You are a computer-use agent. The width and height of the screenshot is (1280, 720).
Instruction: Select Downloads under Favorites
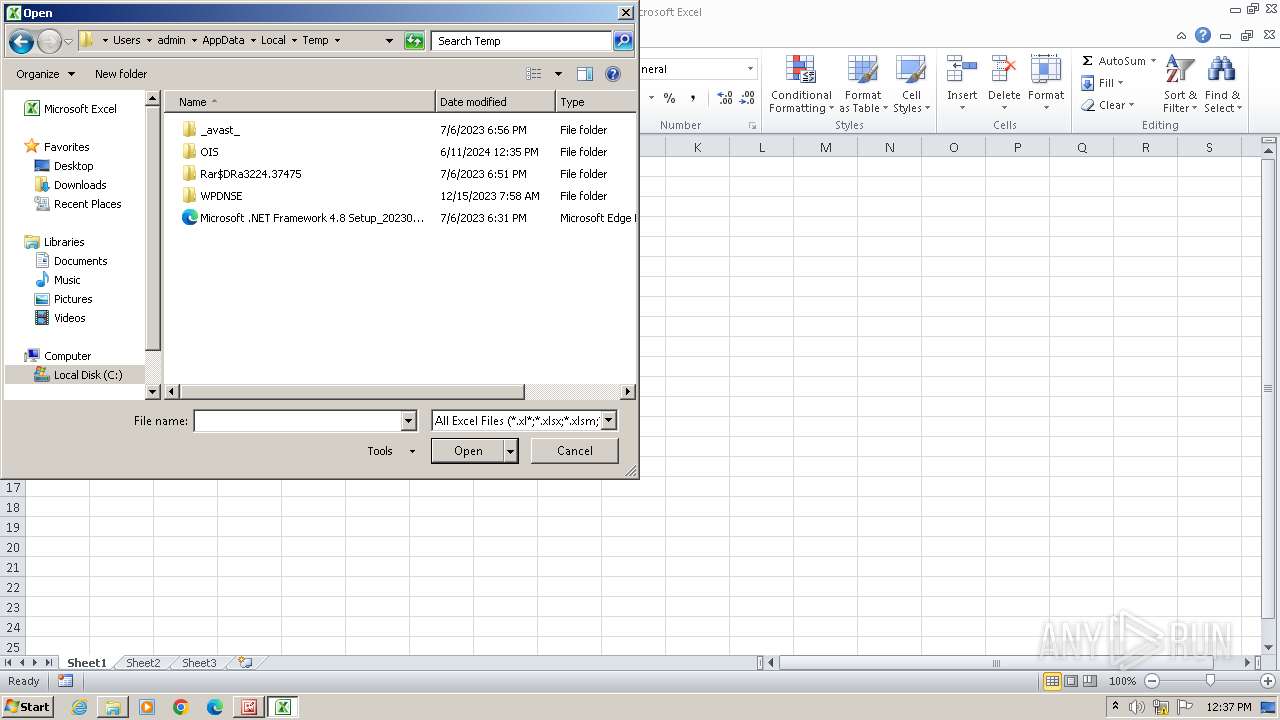[x=80, y=185]
